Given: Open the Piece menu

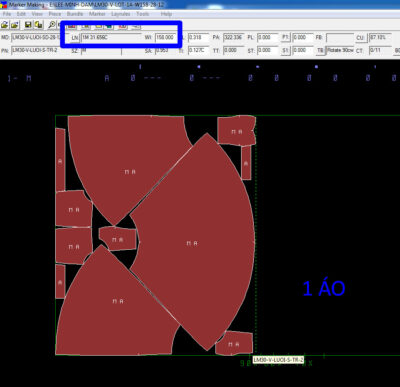Looking at the screenshot, I should coord(55,14).
